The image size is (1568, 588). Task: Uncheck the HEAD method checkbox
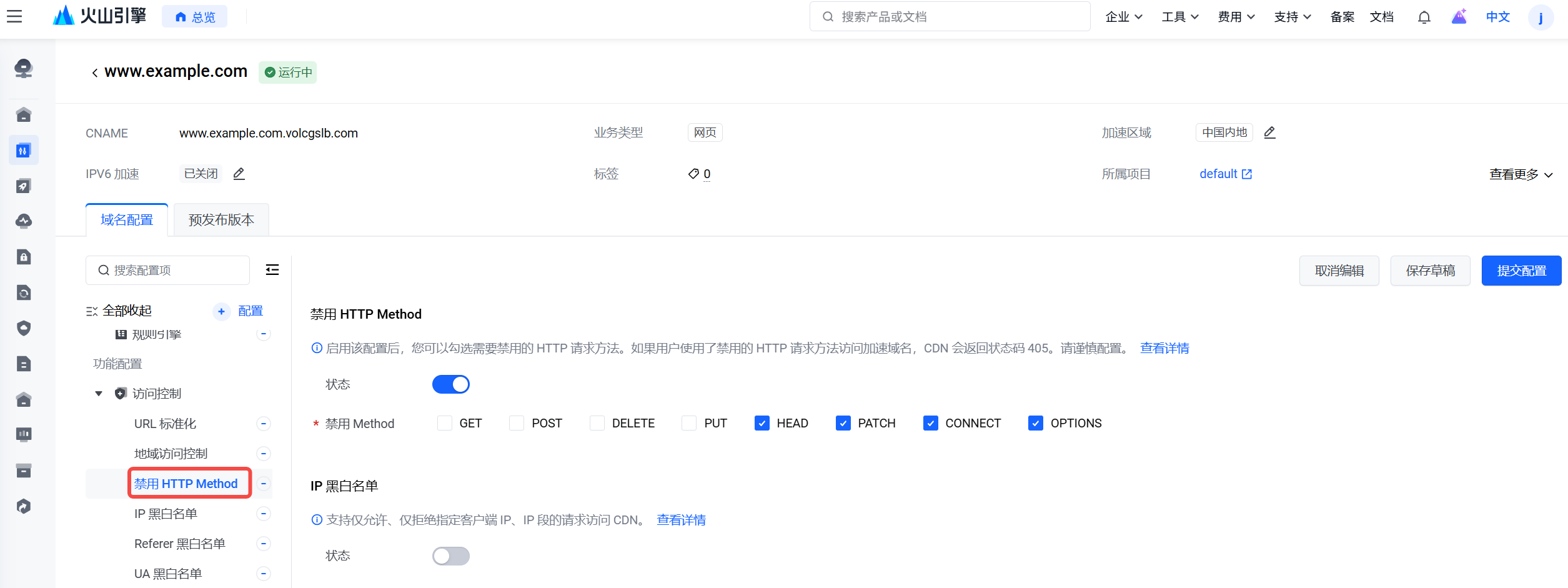click(x=762, y=424)
